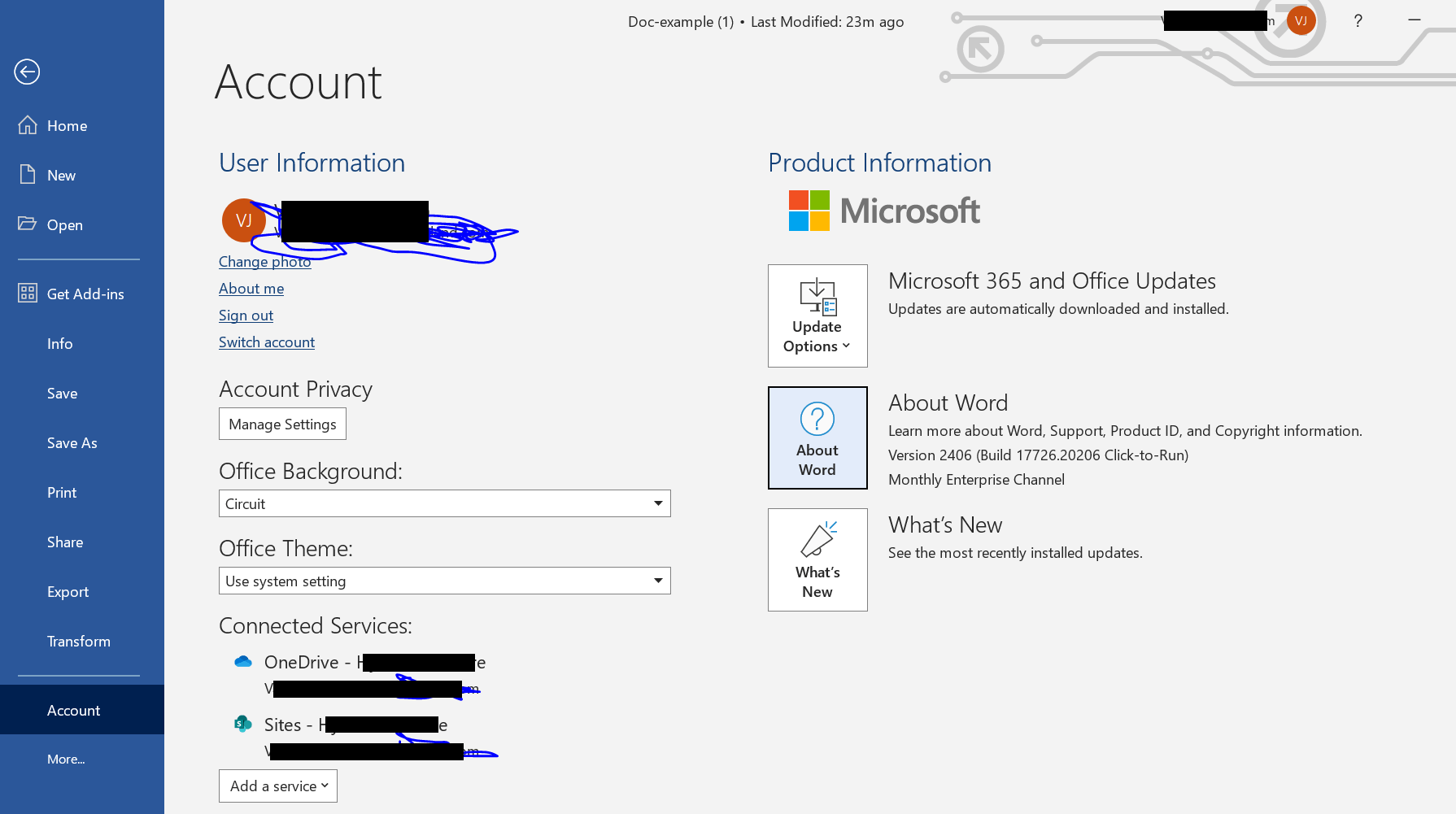Click the Sign out link
The width and height of the screenshot is (1456, 814).
246,316
